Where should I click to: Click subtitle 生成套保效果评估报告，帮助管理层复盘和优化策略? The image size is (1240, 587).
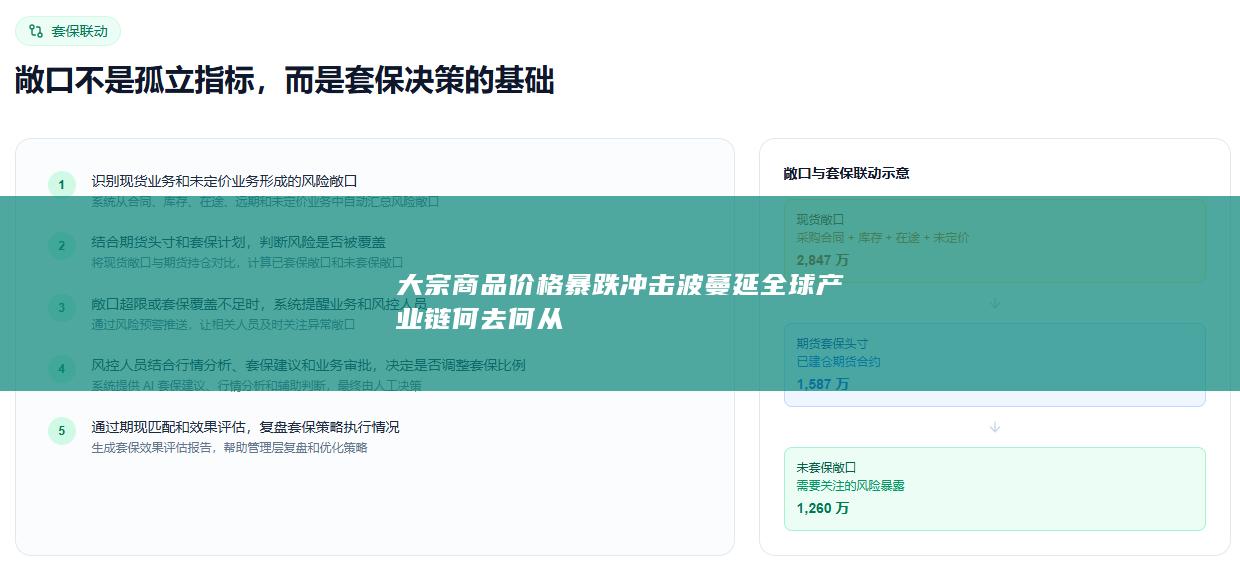coord(230,448)
